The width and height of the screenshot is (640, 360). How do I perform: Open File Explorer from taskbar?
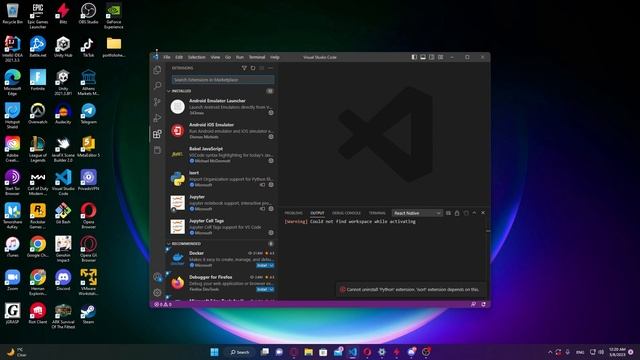click(309, 352)
